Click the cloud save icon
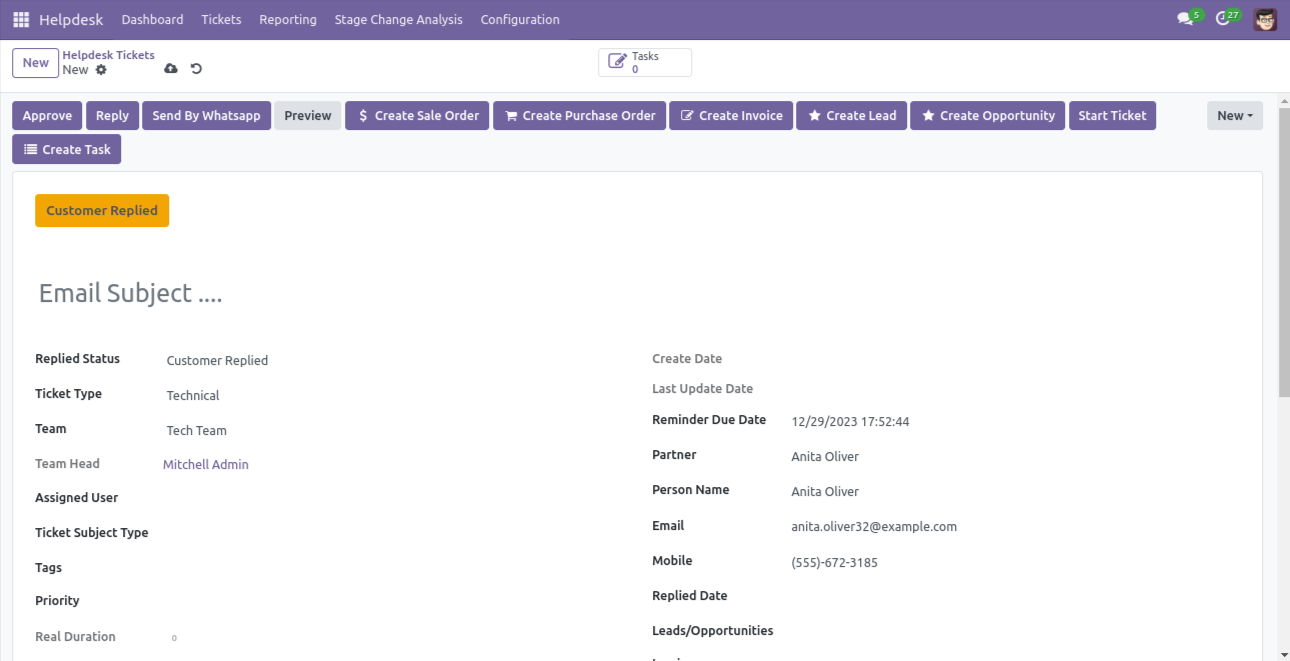The width and height of the screenshot is (1290, 661). pyautogui.click(x=171, y=68)
